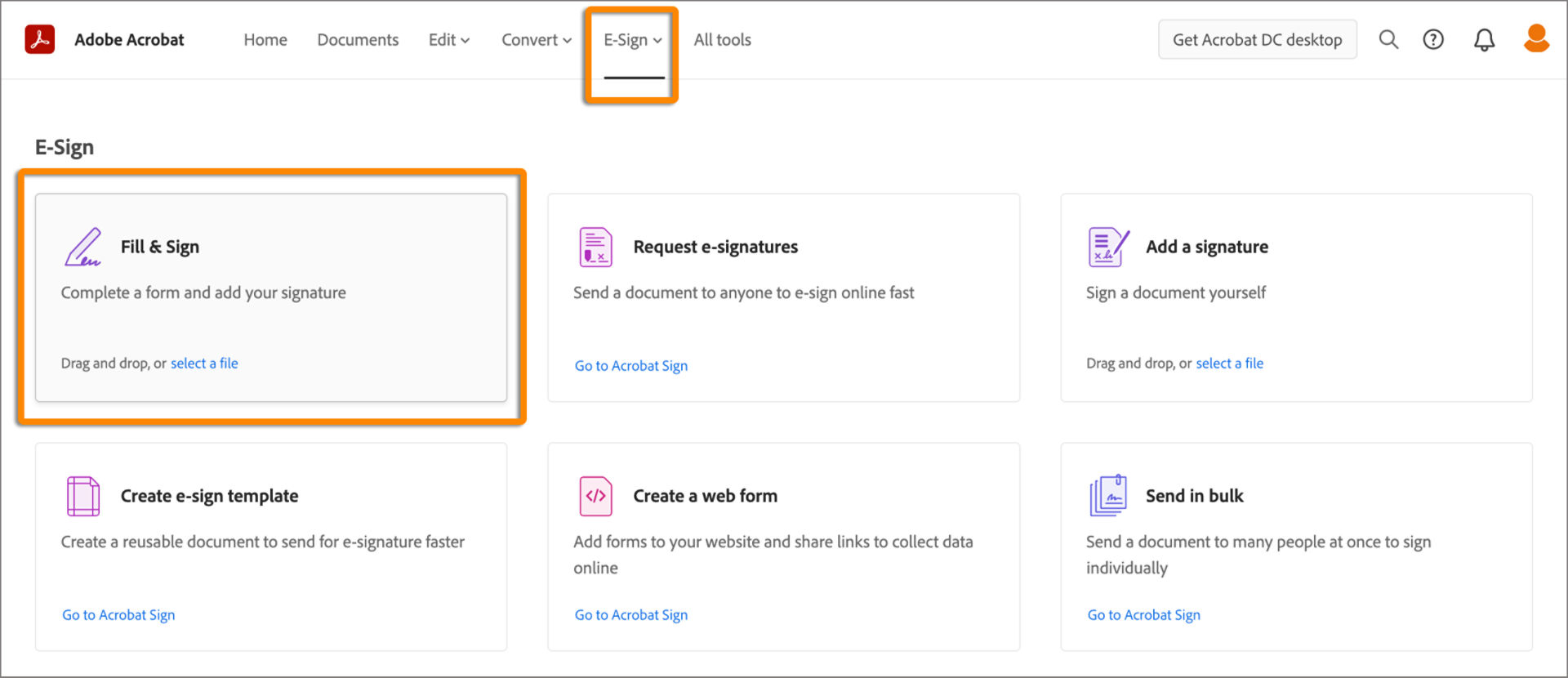Click 'Send a document to many people' description
The width and height of the screenshot is (1568, 678).
pyautogui.click(x=1258, y=555)
